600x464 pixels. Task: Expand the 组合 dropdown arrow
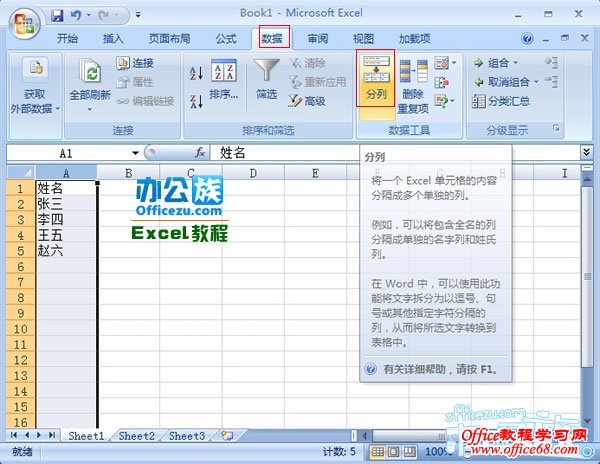515,63
